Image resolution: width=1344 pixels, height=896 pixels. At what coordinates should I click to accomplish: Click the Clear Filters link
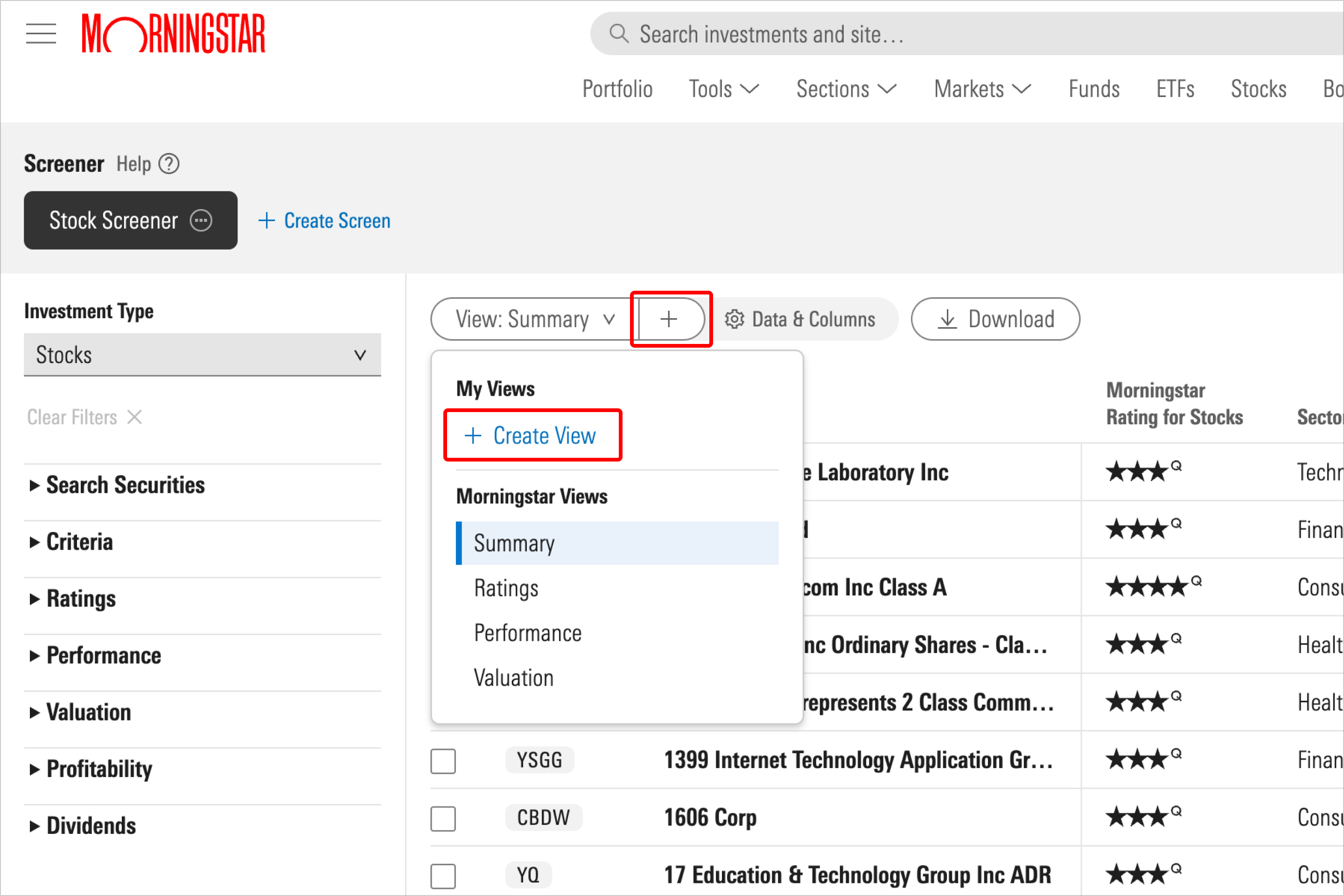[x=84, y=417]
